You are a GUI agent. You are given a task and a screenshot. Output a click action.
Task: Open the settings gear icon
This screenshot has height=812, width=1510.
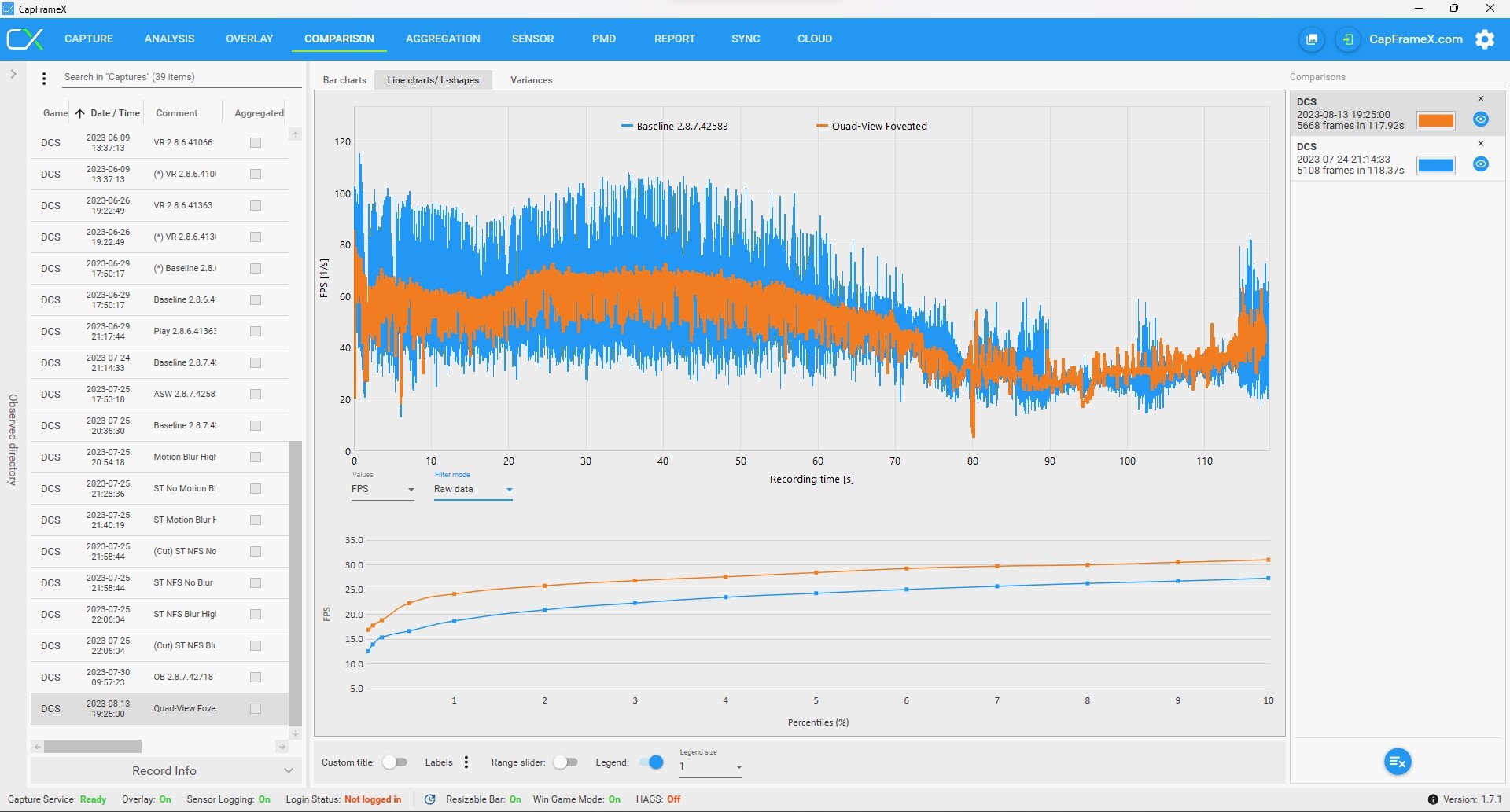click(x=1485, y=39)
